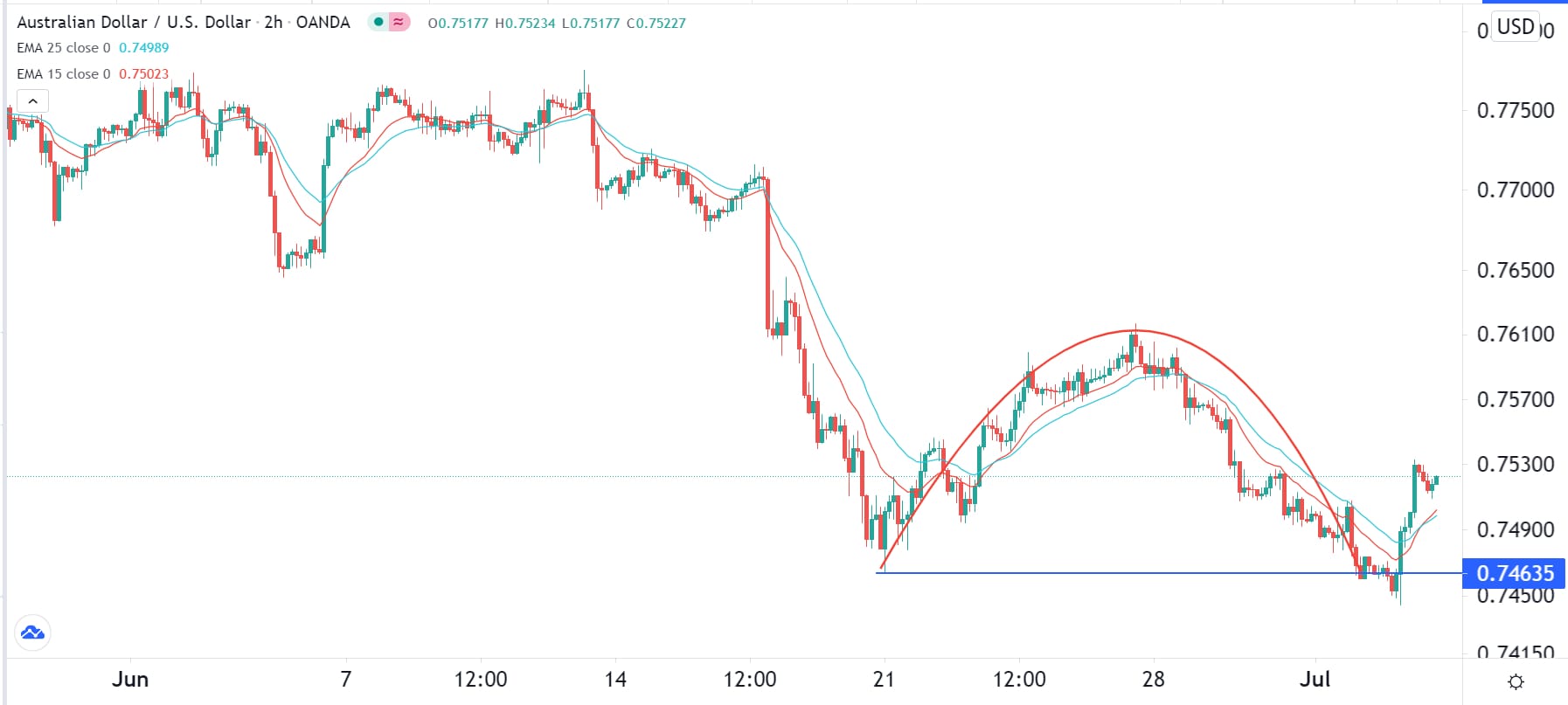This screenshot has width=1568, height=705.
Task: Click the 21 date label on the time axis
Action: click(884, 679)
